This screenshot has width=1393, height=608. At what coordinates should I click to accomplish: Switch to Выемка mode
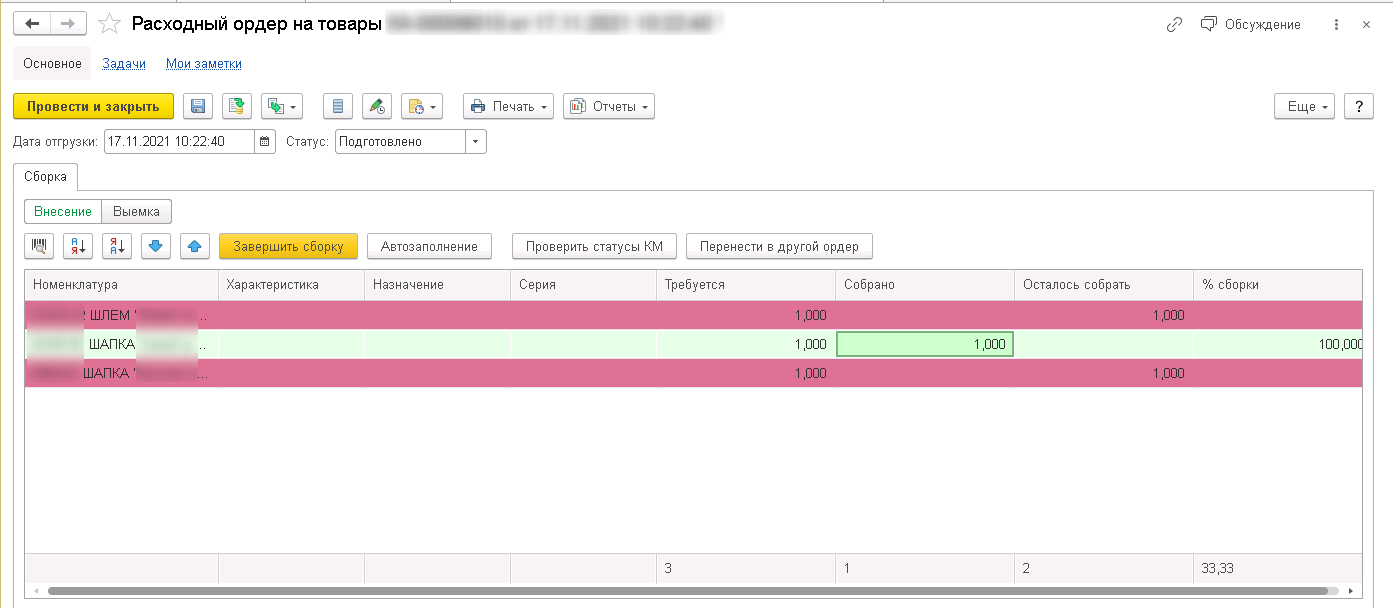pos(137,212)
